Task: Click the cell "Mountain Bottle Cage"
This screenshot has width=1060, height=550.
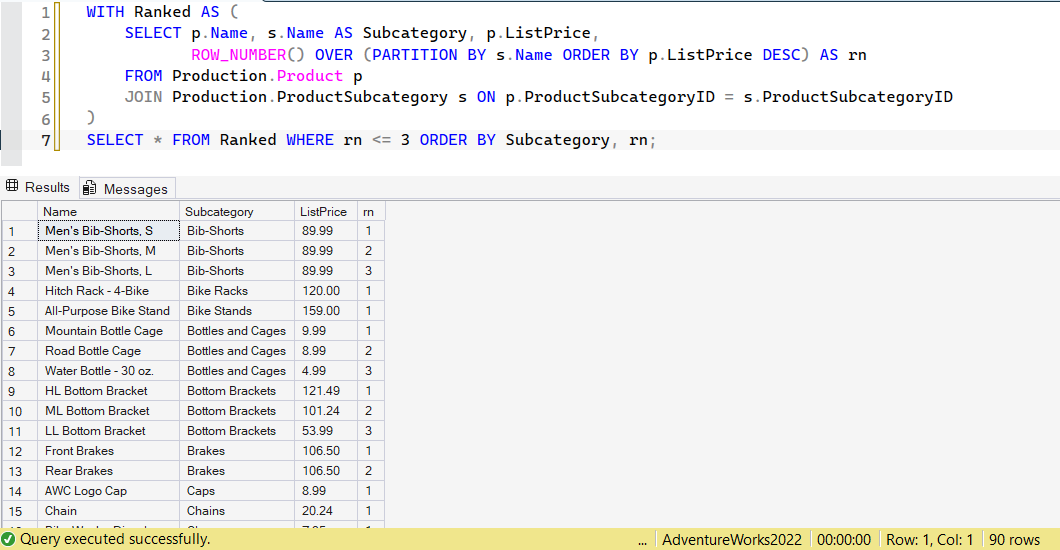Action: point(108,330)
